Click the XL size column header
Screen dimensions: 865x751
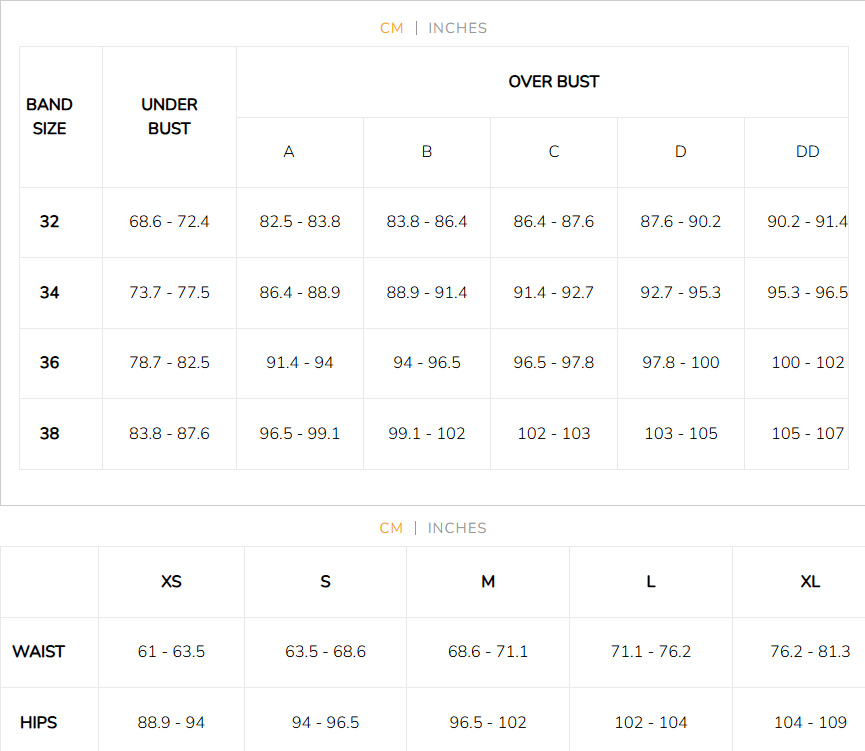[810, 582]
